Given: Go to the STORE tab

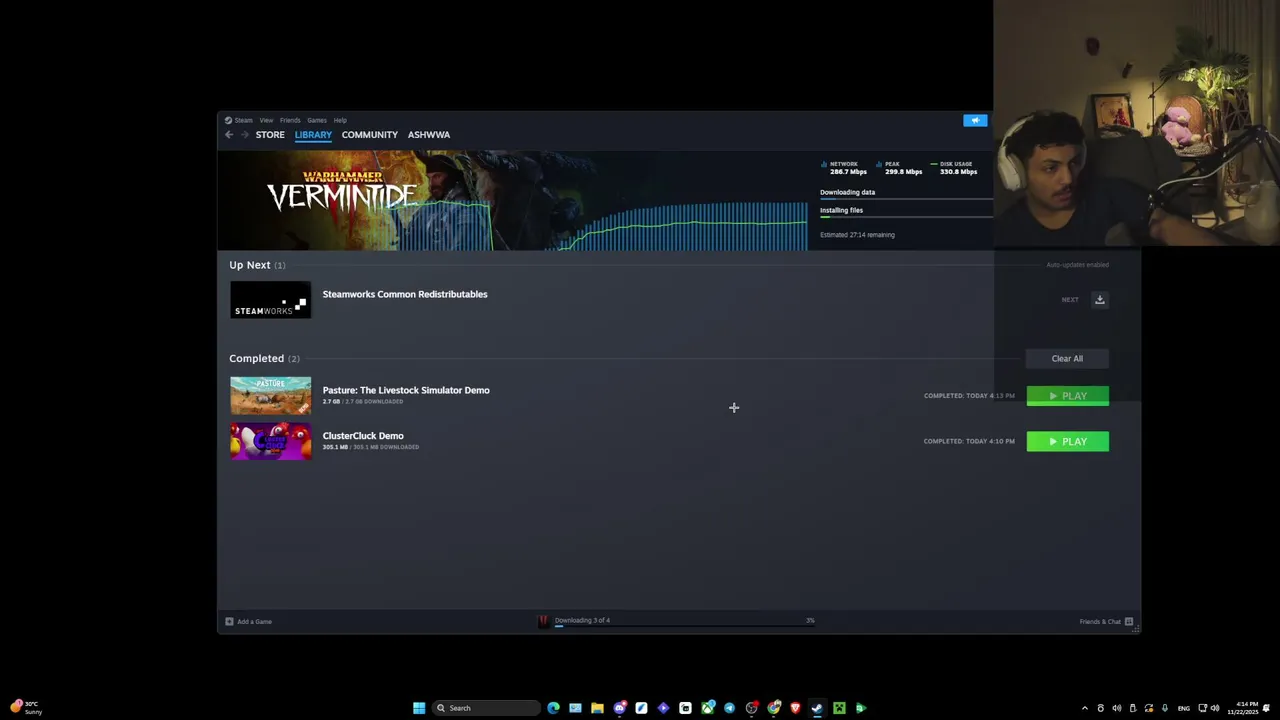Looking at the screenshot, I should click(270, 135).
